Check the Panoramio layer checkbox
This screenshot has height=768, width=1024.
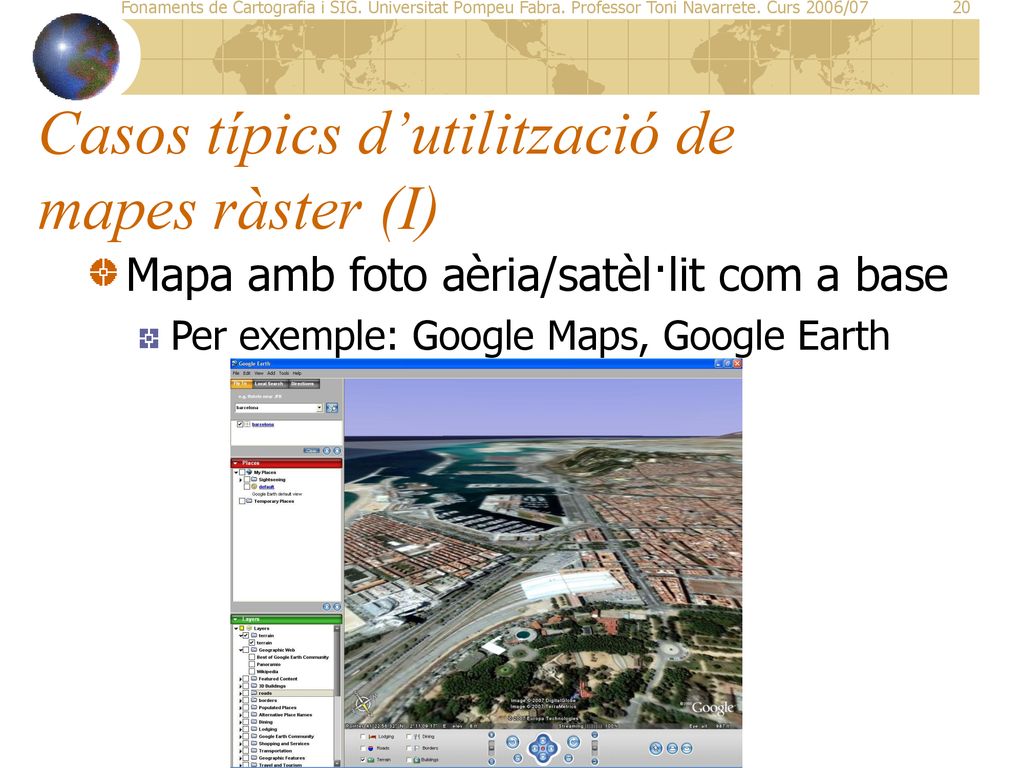point(252,664)
